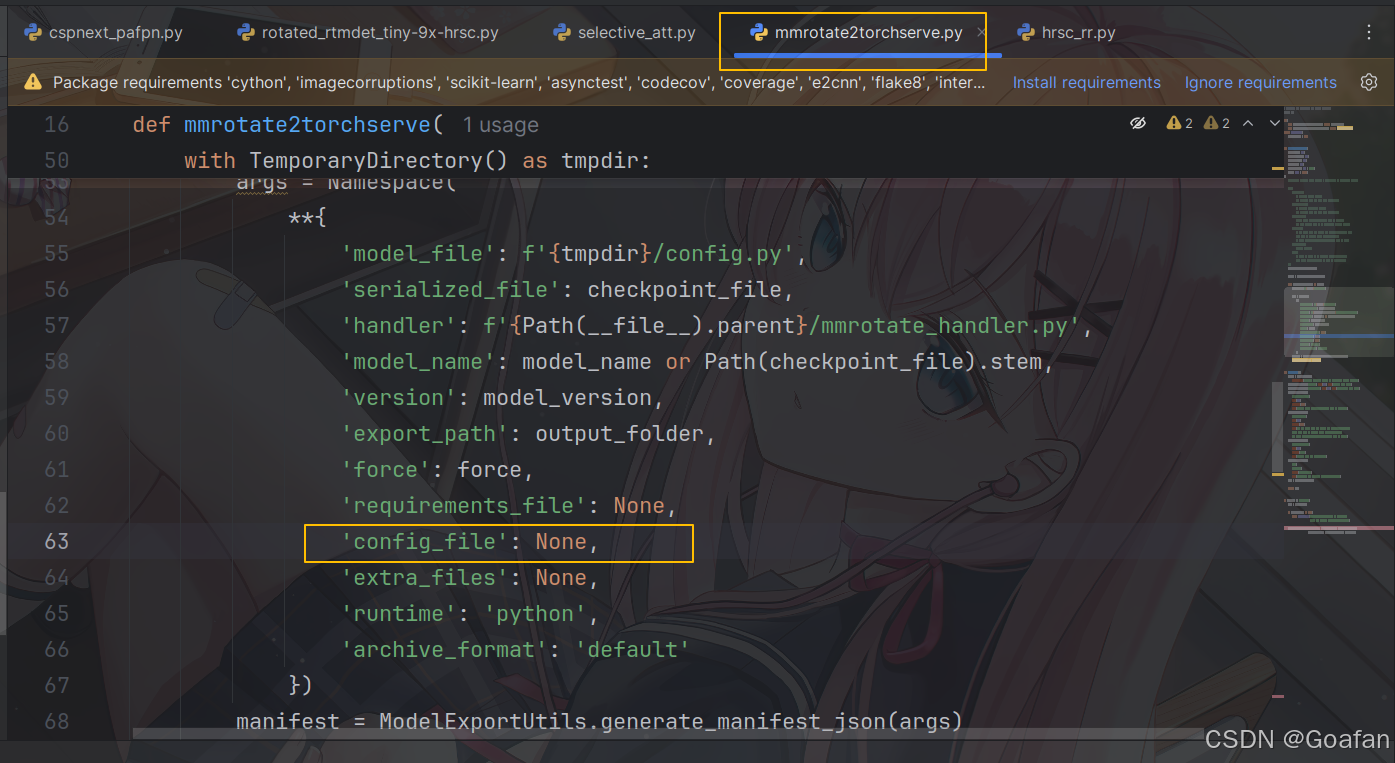Image resolution: width=1395 pixels, height=763 pixels.
Task: Switch to the selective_att.py tab
Action: point(635,31)
